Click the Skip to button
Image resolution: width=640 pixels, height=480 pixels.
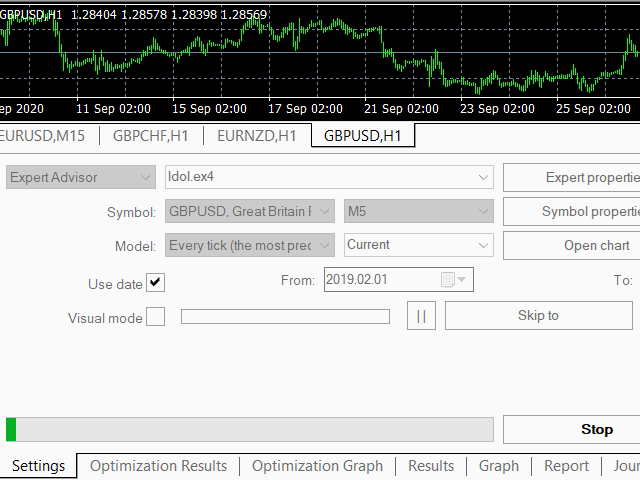click(538, 316)
